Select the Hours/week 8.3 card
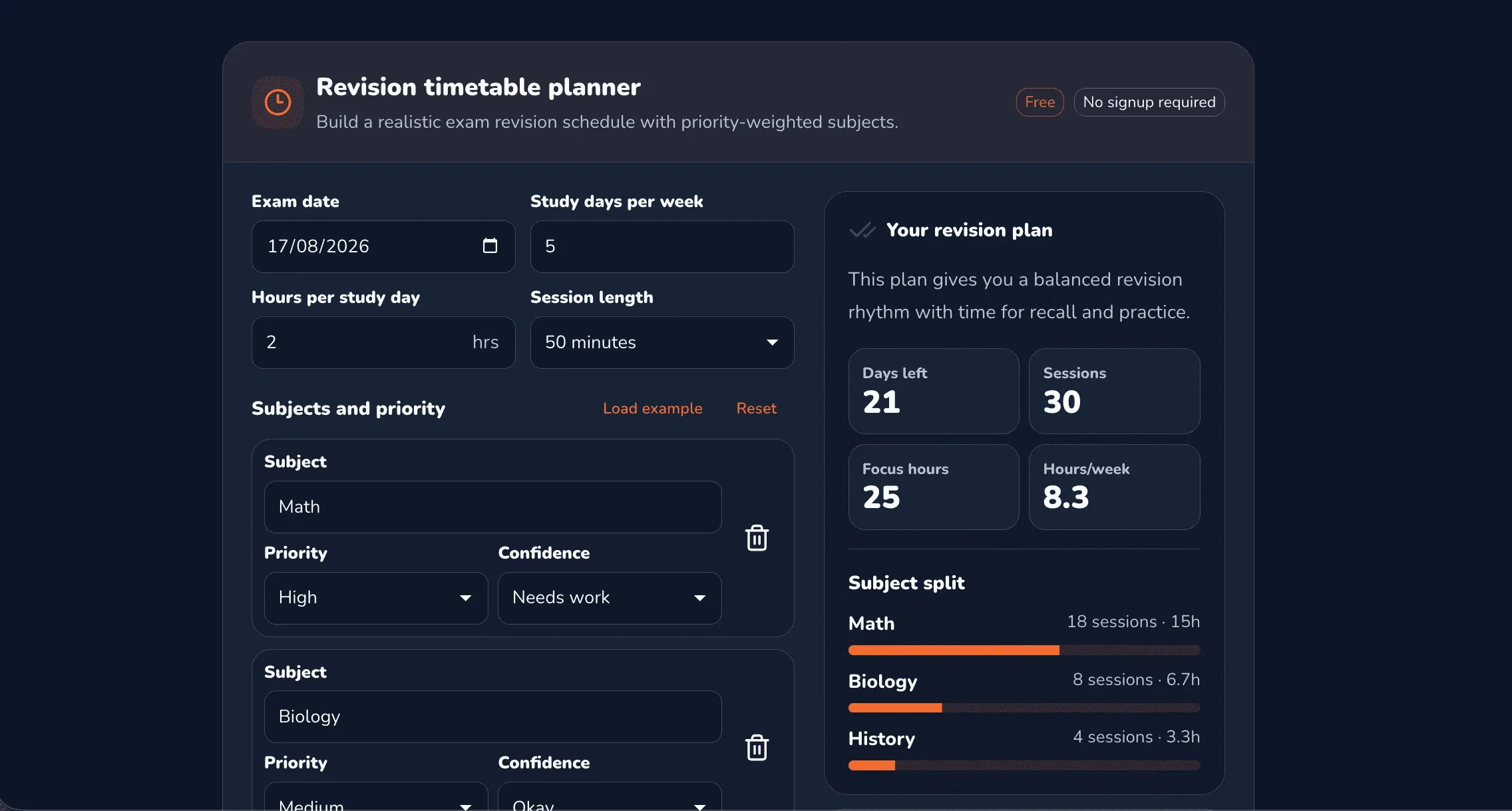The width and height of the screenshot is (1512, 811). coord(1115,487)
